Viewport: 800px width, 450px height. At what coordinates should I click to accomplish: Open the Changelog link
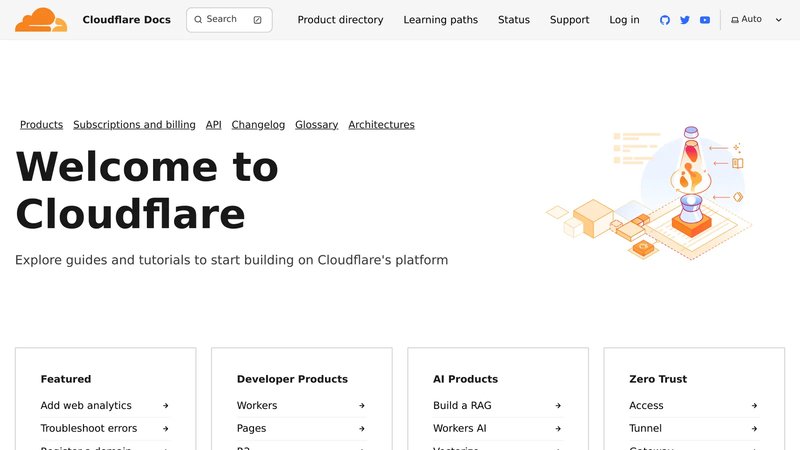[x=258, y=124]
